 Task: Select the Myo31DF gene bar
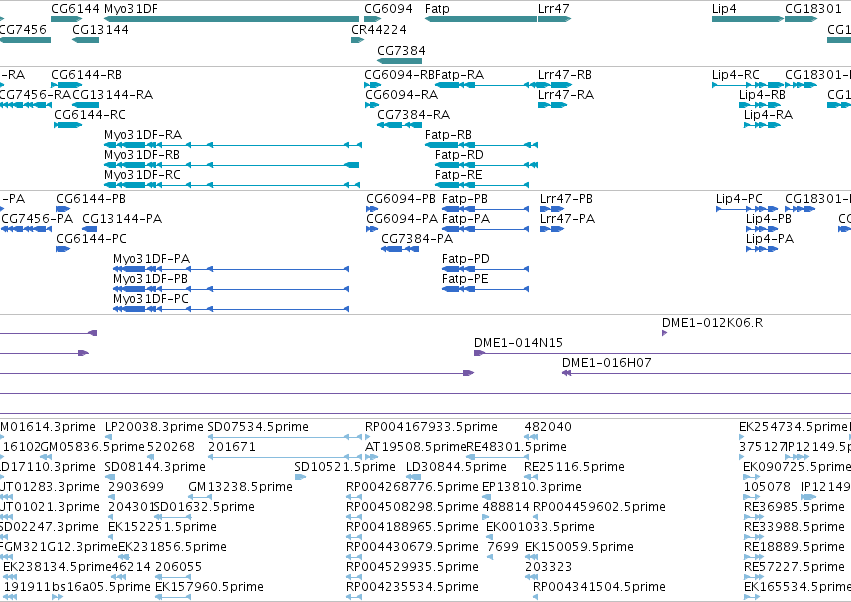pyautogui.click(x=231, y=19)
